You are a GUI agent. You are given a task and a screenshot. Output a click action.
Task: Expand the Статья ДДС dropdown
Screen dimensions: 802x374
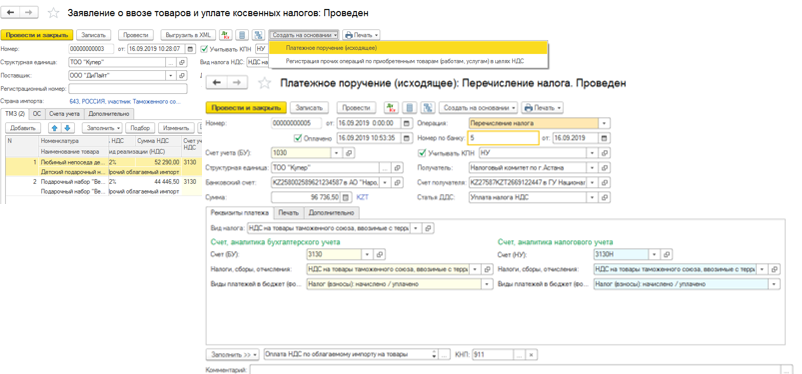pos(593,197)
